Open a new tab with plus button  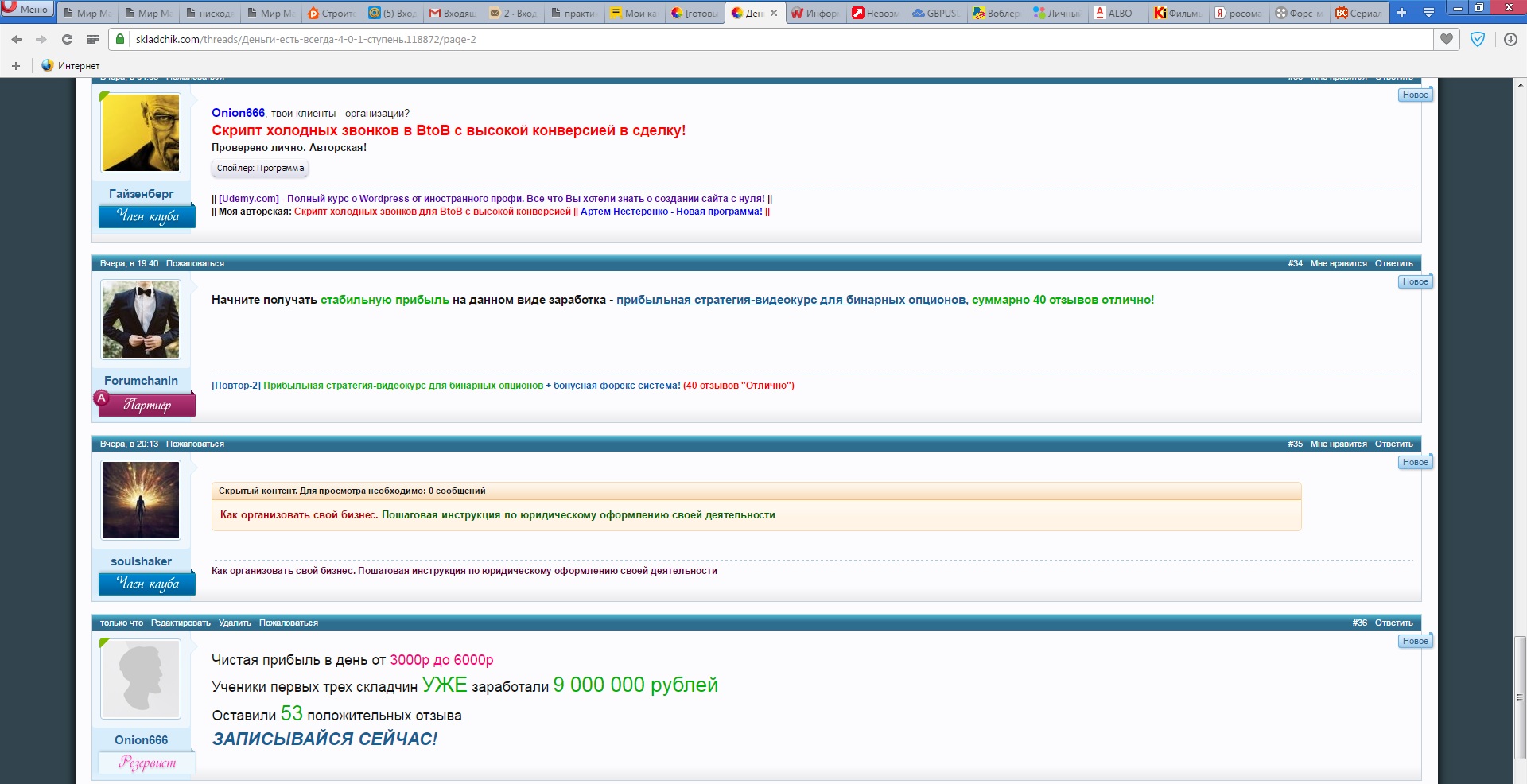click(x=1401, y=13)
